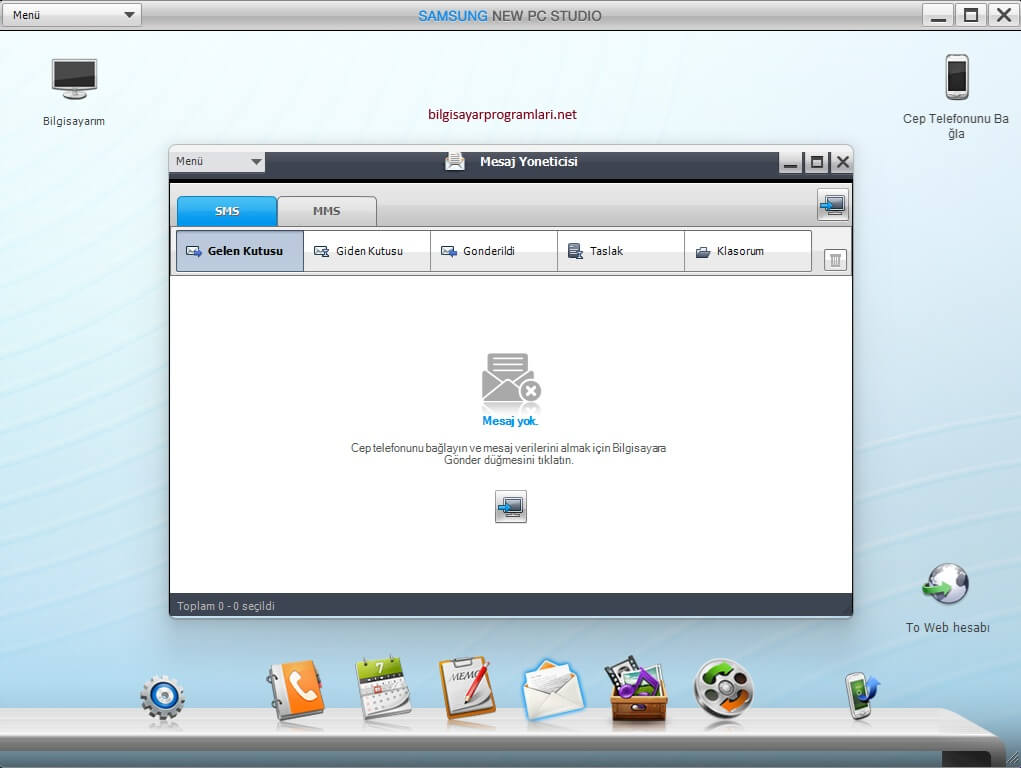Open the Gonderildi folder
Viewport: 1021px width, 768px height.
tap(494, 251)
